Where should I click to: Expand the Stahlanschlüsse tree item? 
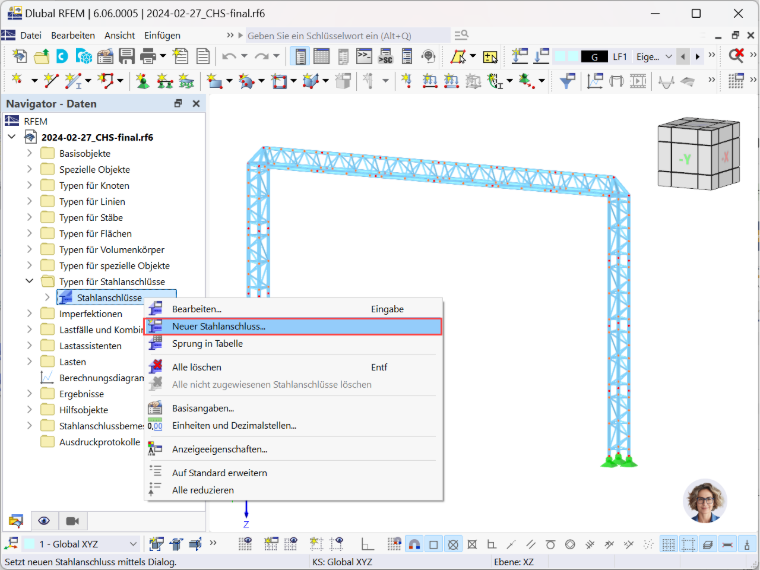coord(47,297)
